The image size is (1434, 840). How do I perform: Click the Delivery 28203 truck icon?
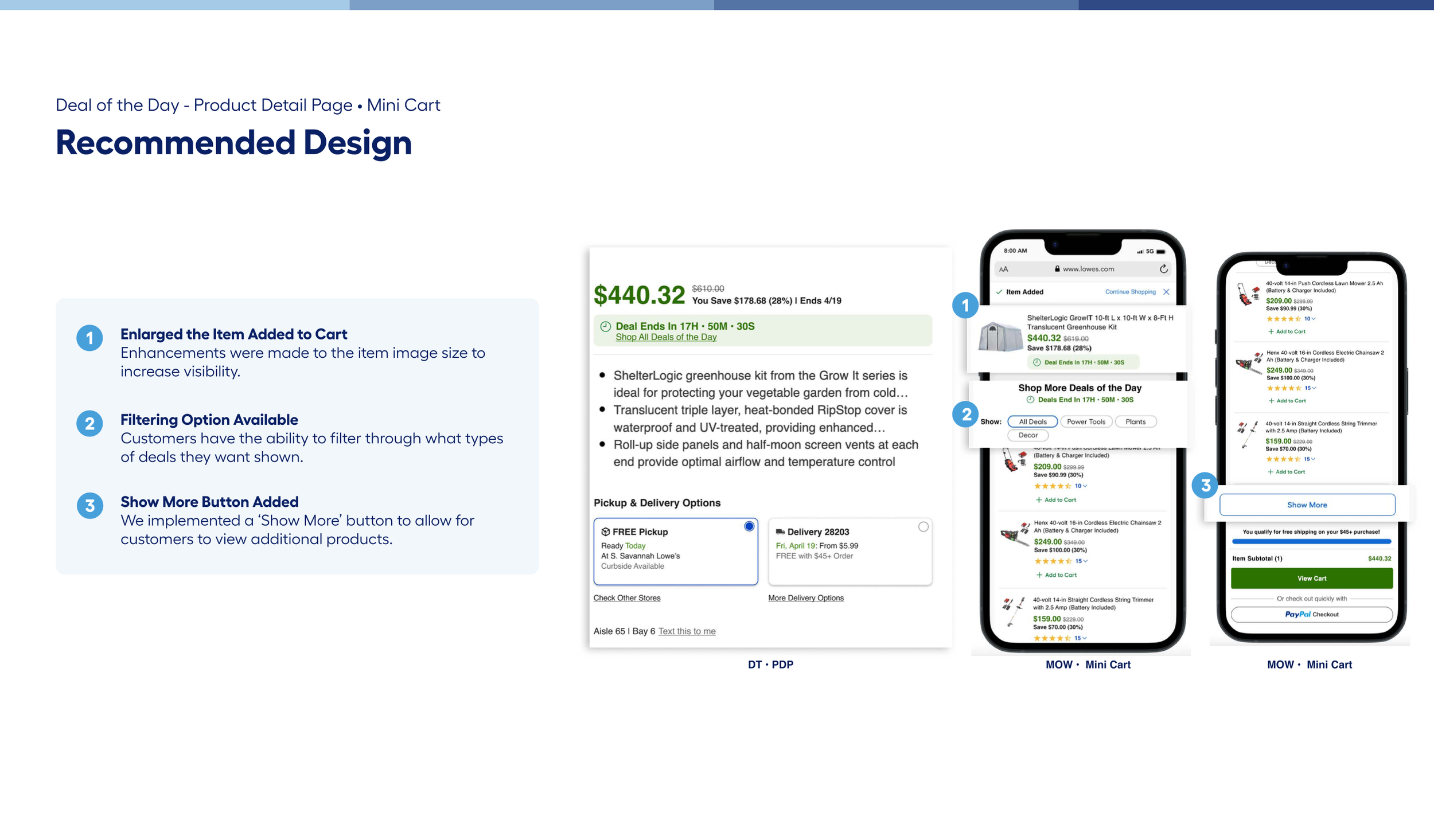pos(780,532)
